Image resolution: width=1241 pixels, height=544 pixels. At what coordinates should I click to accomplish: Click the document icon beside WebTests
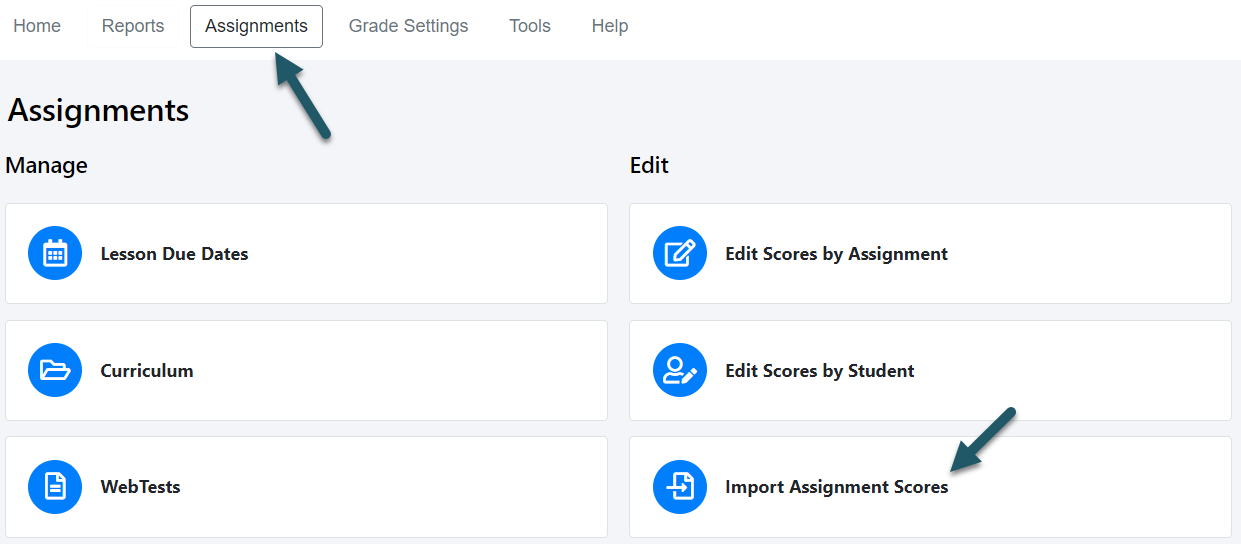click(x=55, y=487)
